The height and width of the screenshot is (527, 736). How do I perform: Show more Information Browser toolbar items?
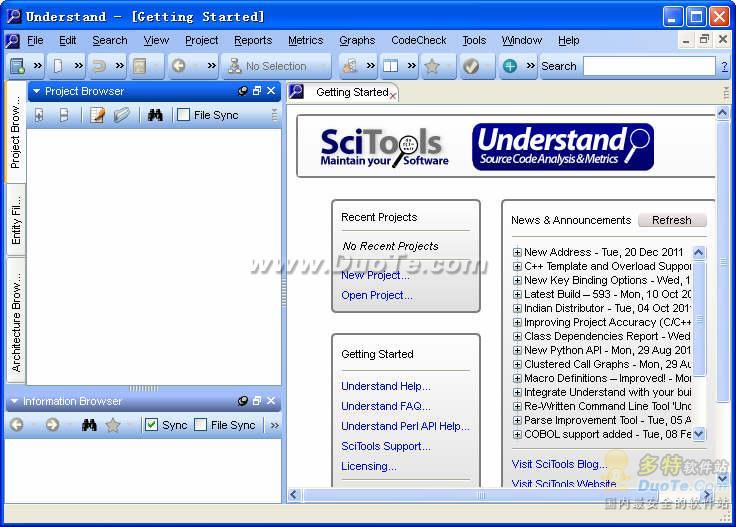click(275, 425)
